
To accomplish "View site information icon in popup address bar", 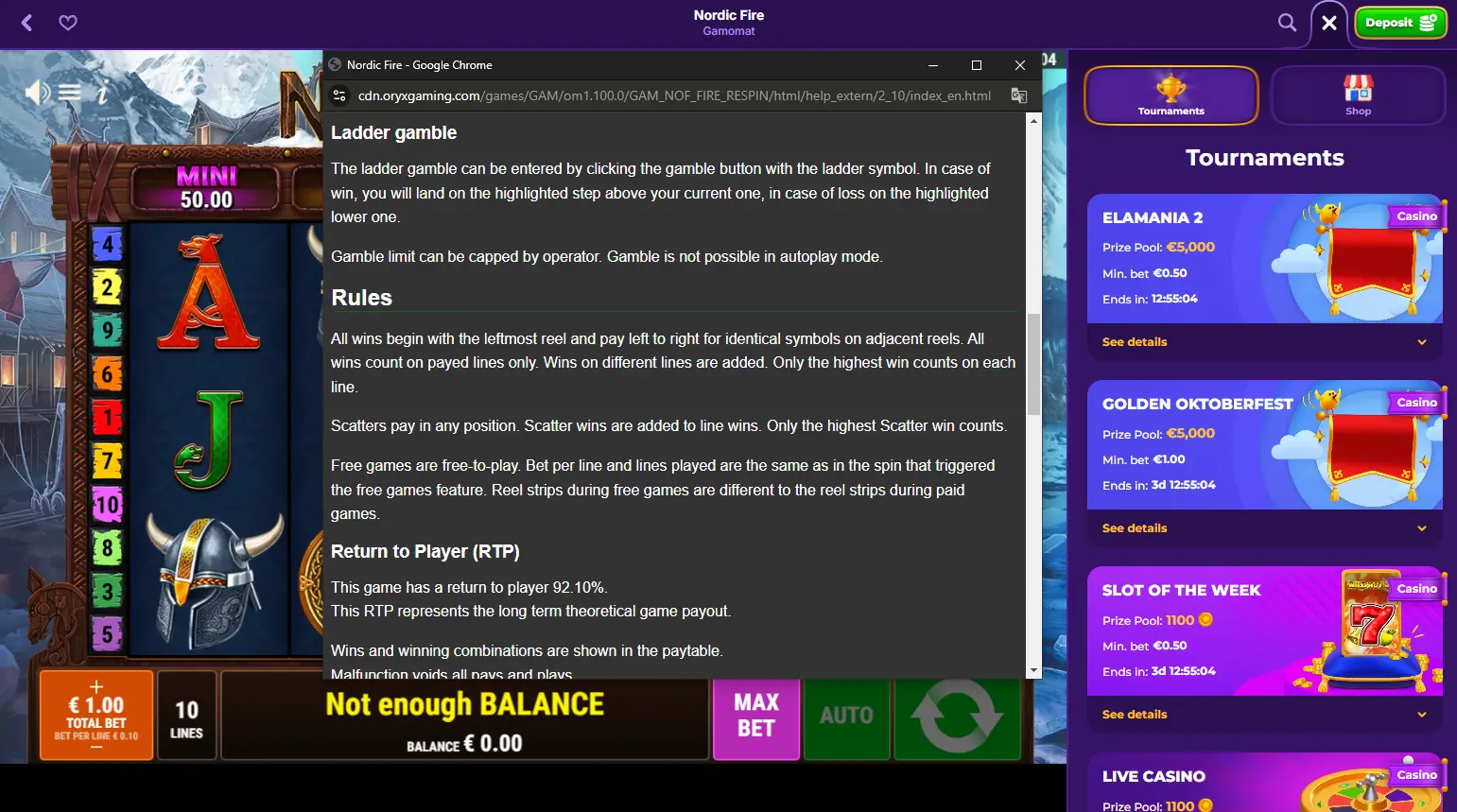I will [340, 95].
